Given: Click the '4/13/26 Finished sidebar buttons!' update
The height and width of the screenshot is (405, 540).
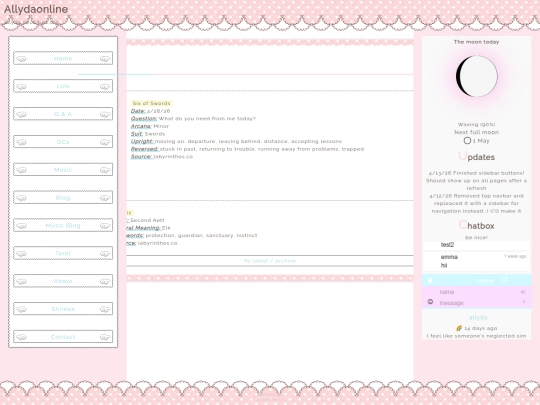Looking at the screenshot, I should point(477,173).
